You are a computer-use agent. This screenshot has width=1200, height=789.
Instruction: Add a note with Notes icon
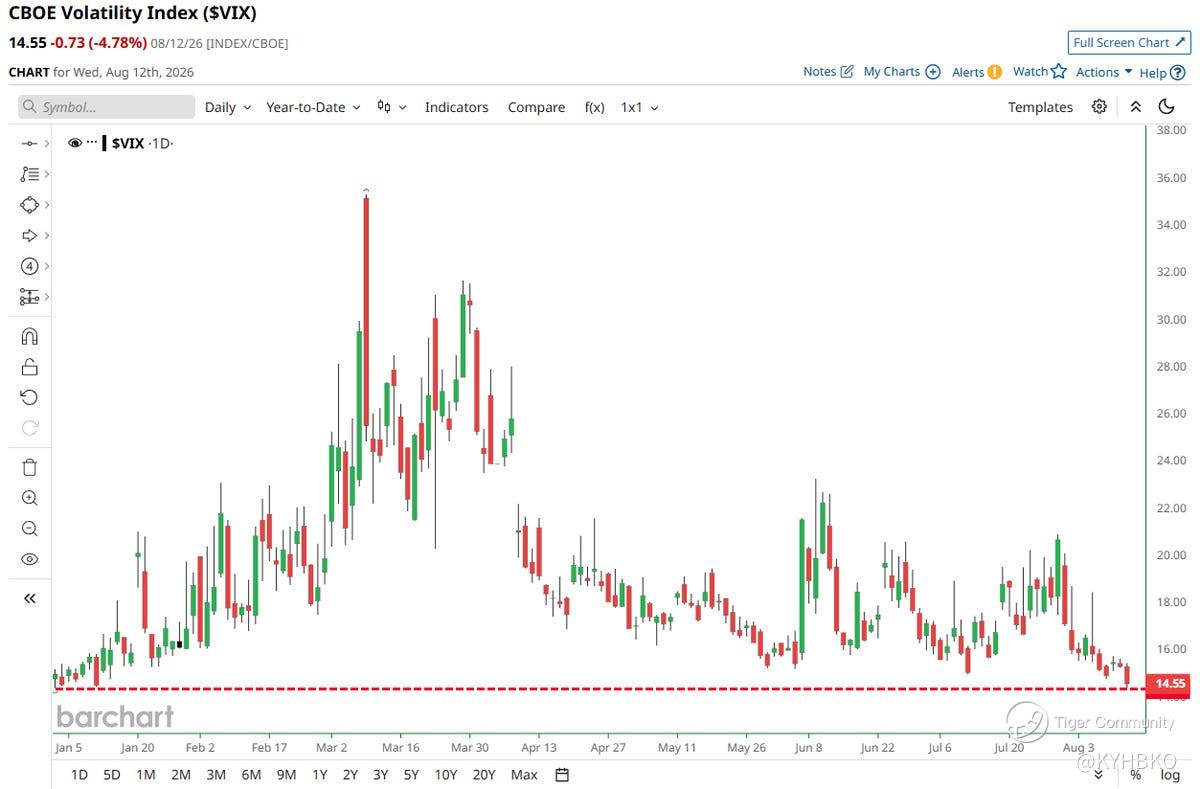point(847,72)
